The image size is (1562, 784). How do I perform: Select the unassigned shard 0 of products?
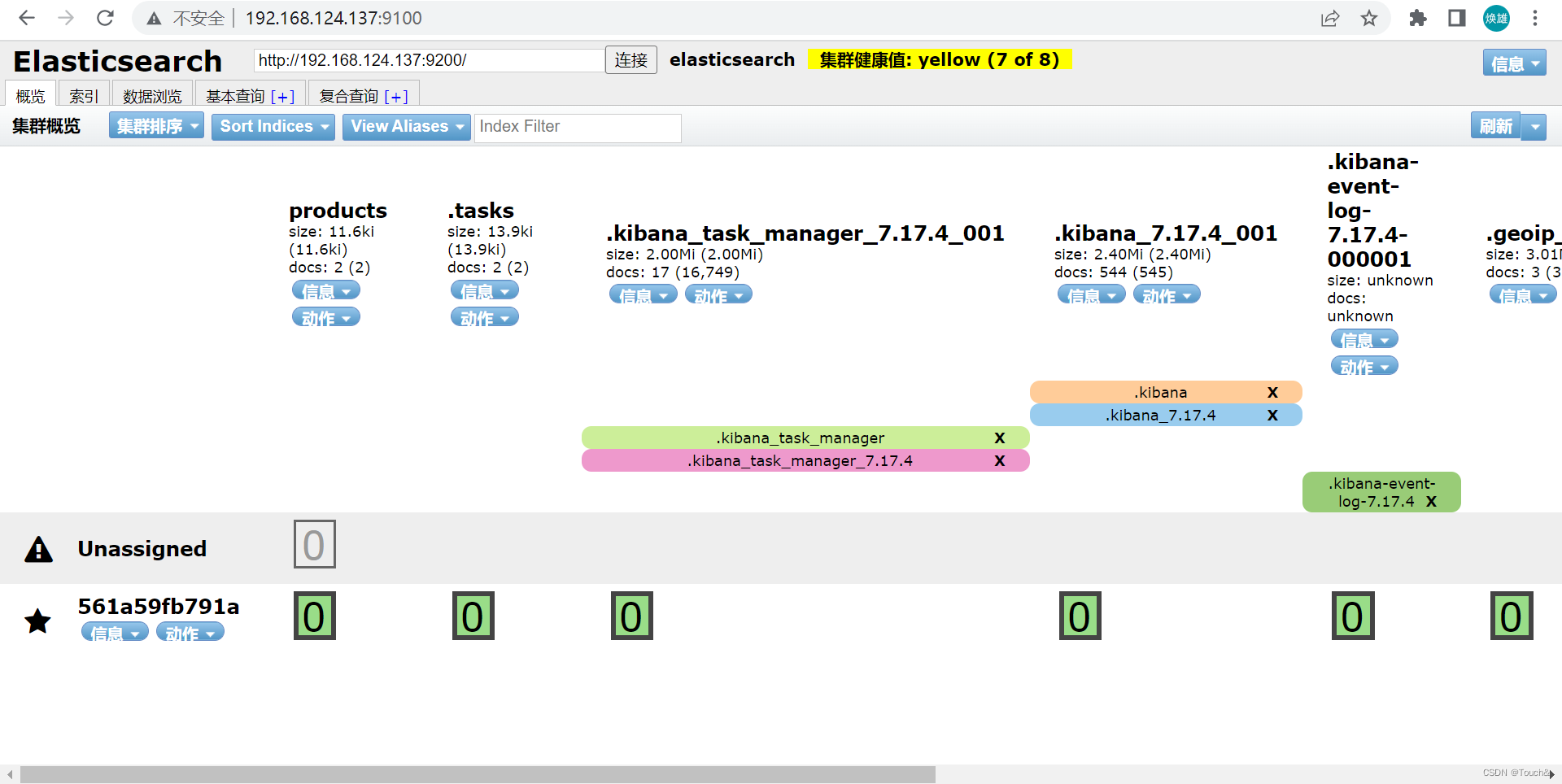pos(314,544)
